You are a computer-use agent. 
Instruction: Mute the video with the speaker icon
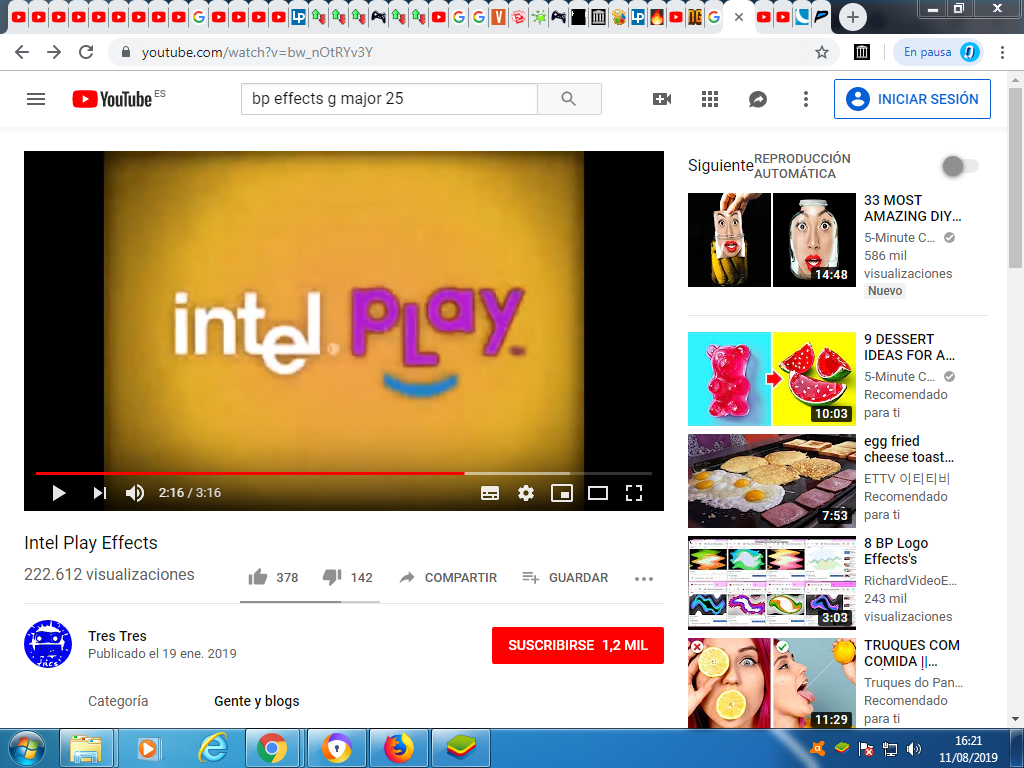[x=135, y=492]
